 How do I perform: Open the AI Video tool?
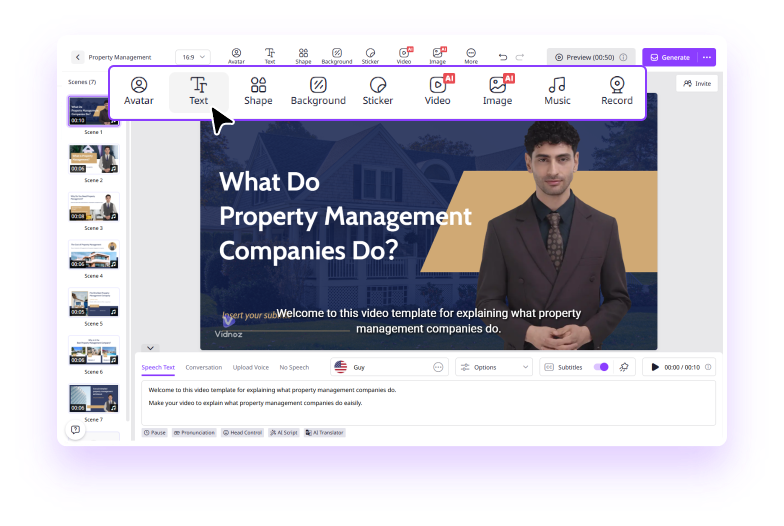point(438,91)
